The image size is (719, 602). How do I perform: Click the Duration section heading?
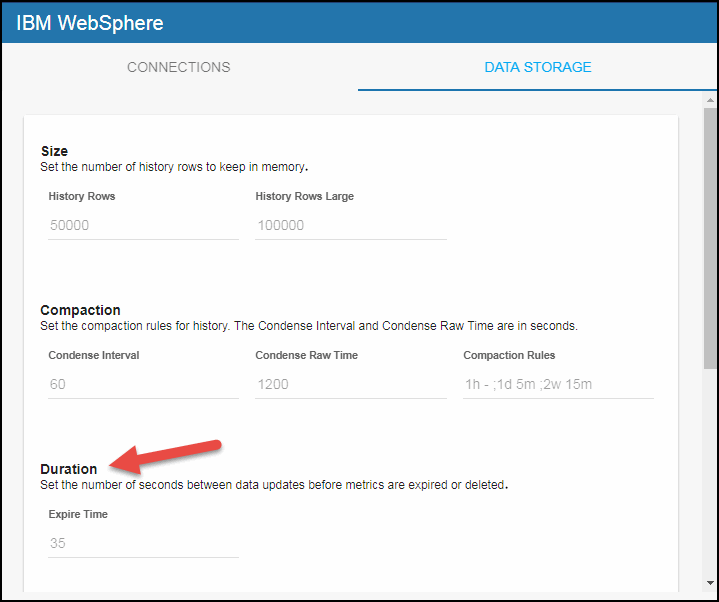[x=69, y=468]
